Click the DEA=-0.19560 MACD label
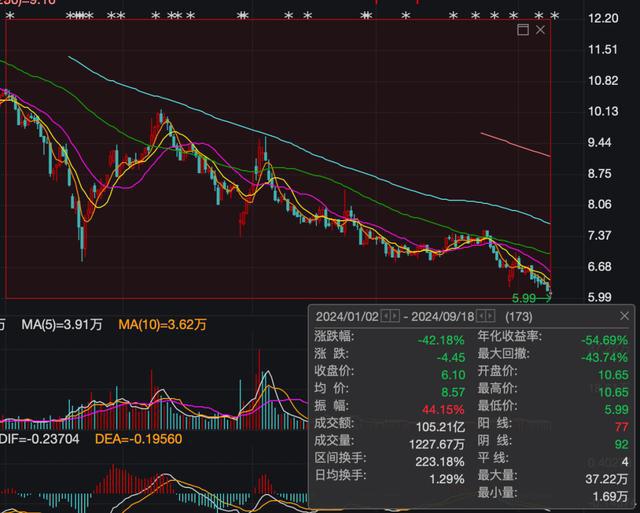 138,439
